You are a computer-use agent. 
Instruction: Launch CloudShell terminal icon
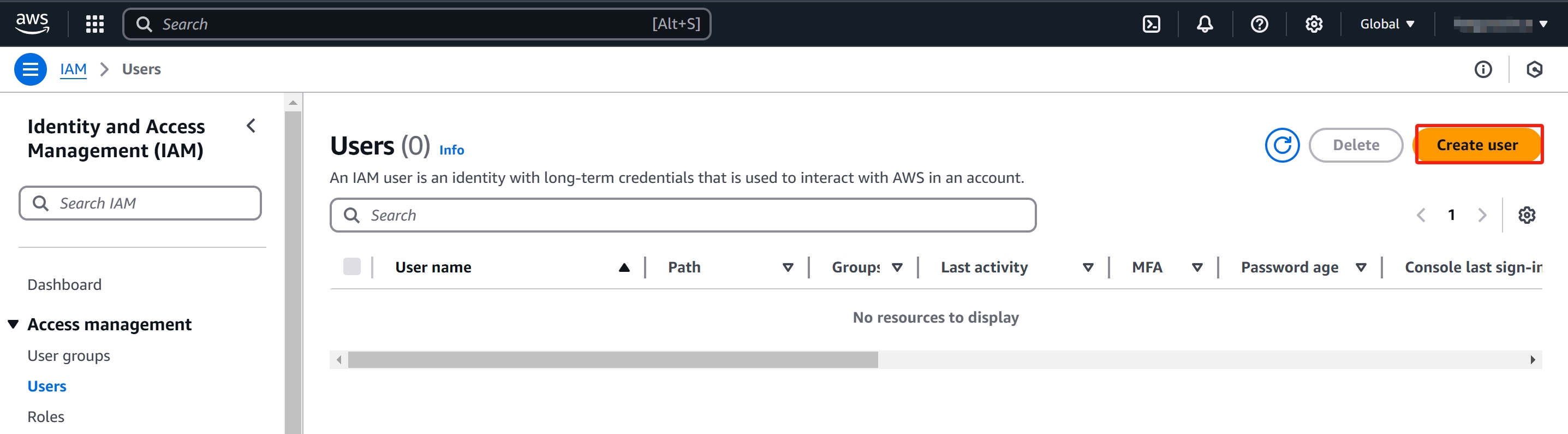pyautogui.click(x=1151, y=25)
